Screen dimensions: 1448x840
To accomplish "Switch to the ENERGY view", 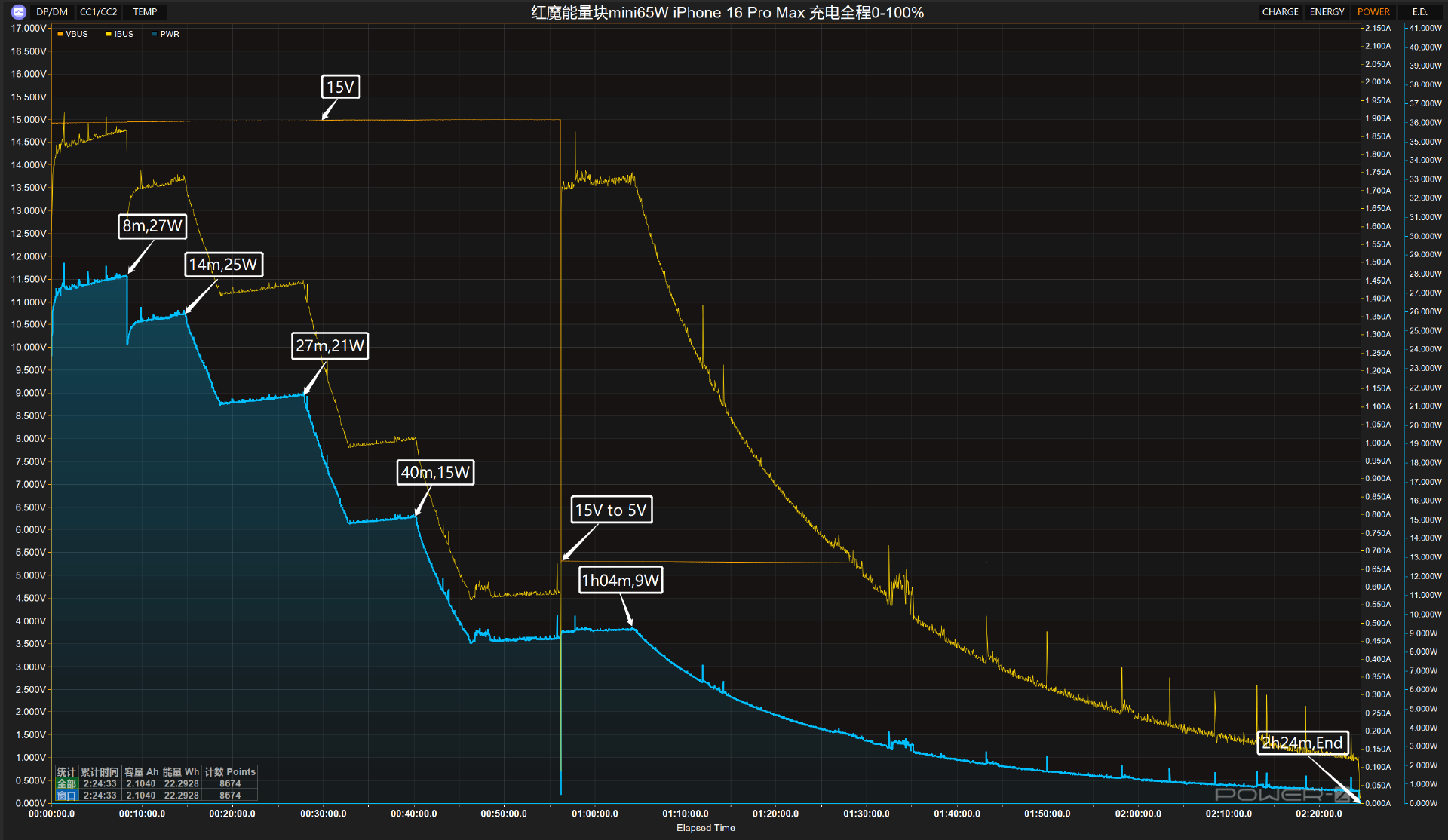I will click(1327, 12).
